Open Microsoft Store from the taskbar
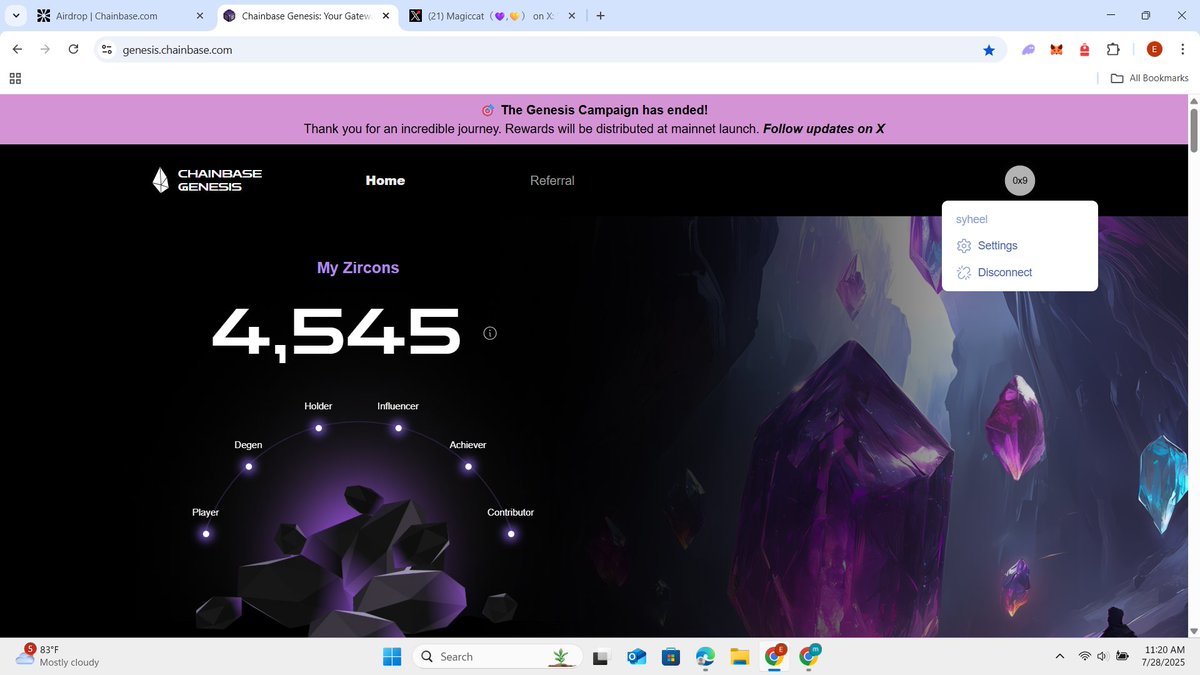Screen dimensions: 1200x675 [671, 657]
